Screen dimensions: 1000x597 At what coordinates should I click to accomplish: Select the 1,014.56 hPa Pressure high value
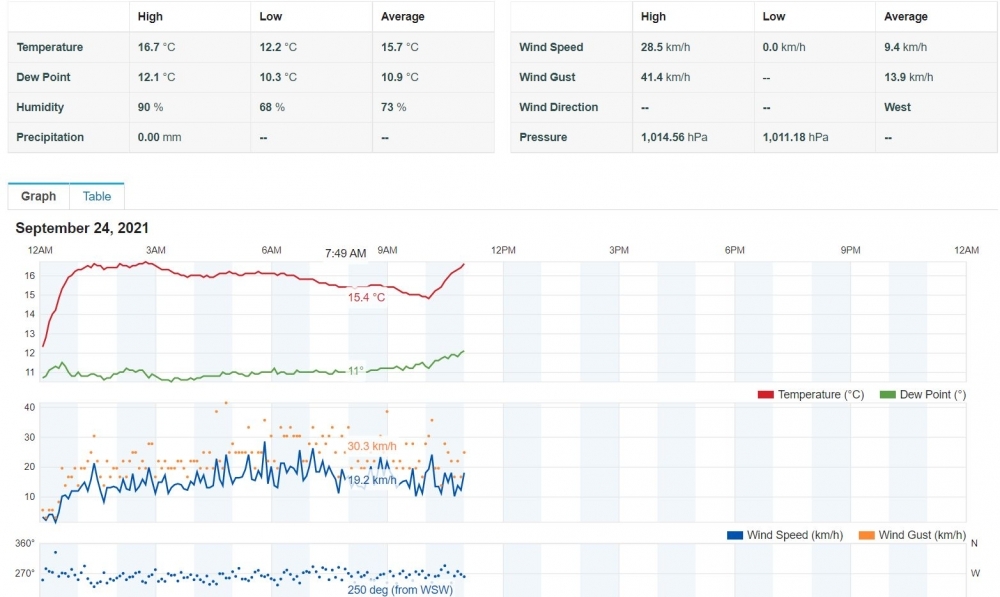(x=674, y=137)
